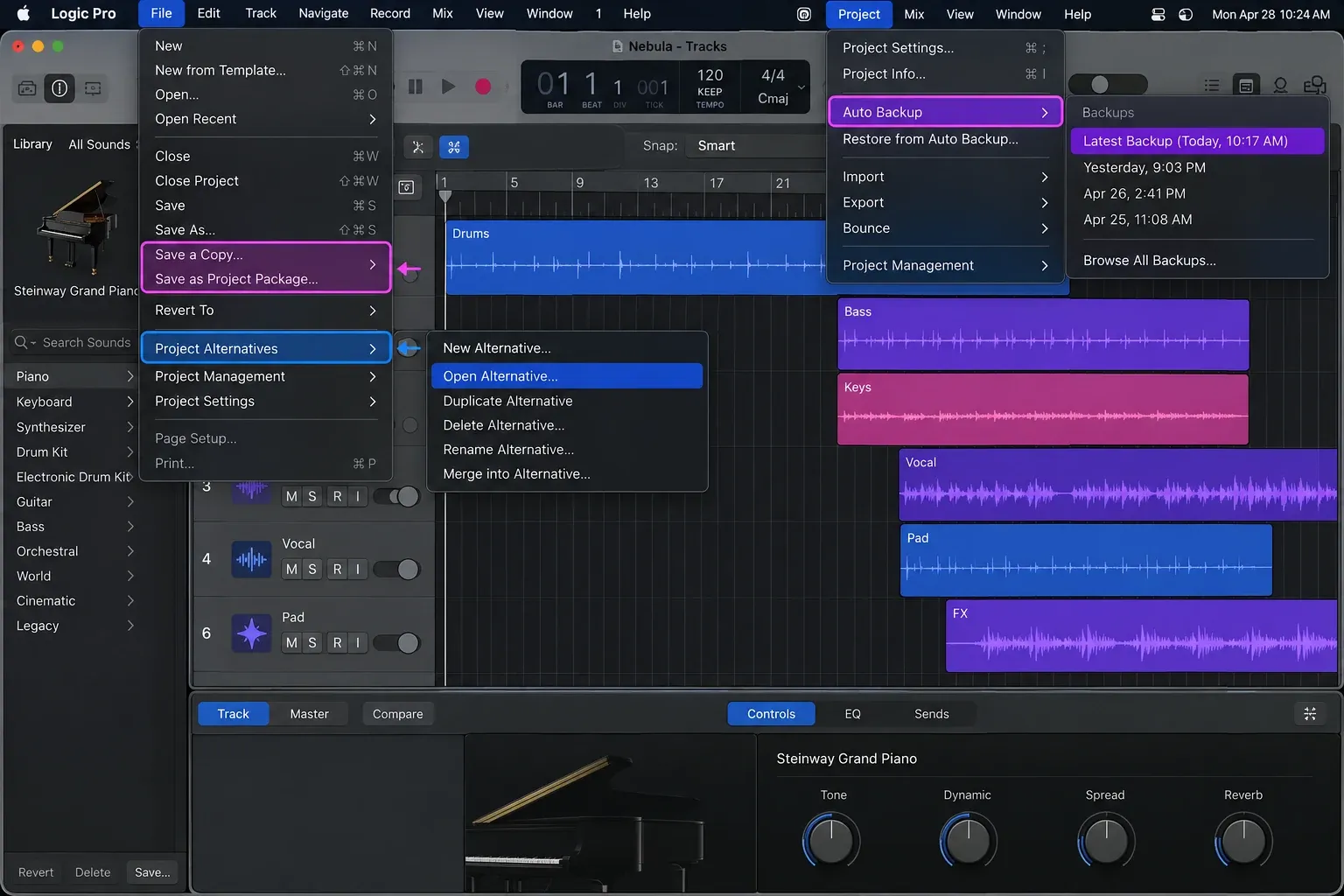Viewport: 1344px width, 896px height.
Task: Expand the Import submenu
Action: (x=945, y=177)
